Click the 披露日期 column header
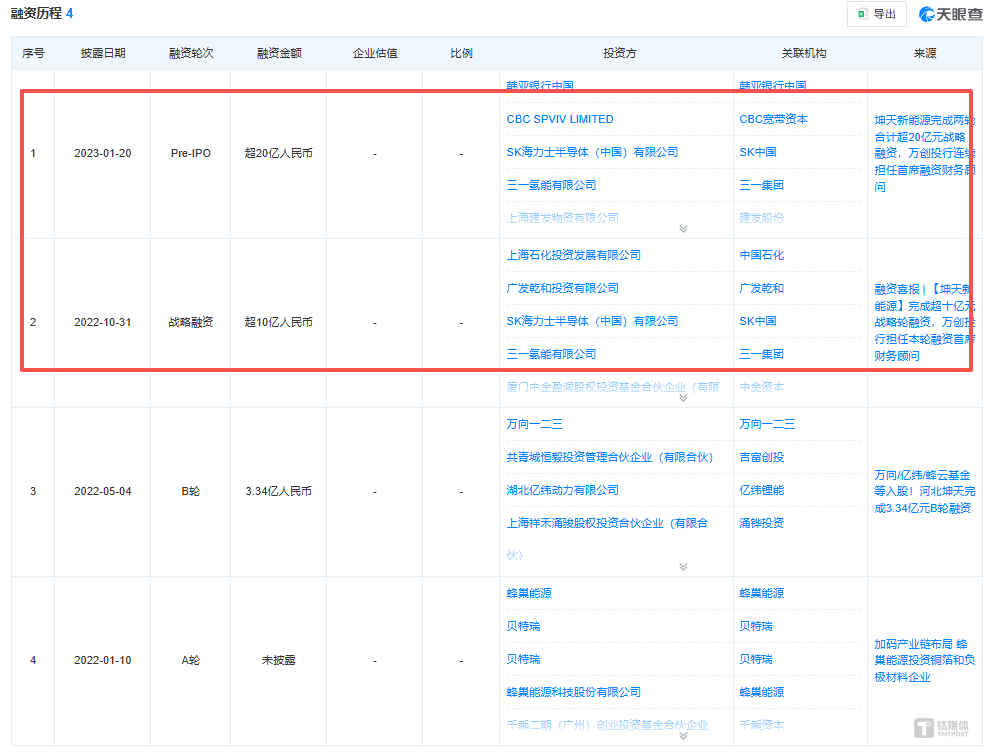 pyautogui.click(x=103, y=53)
